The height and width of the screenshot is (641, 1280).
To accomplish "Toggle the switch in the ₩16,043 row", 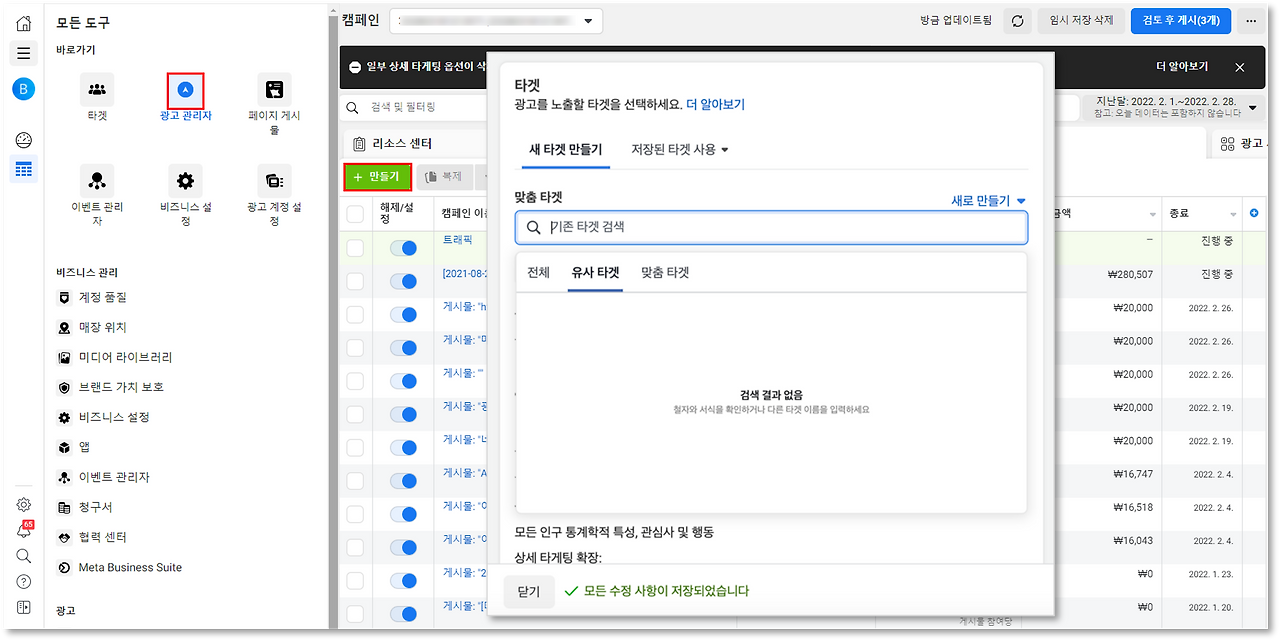I will coord(403,547).
